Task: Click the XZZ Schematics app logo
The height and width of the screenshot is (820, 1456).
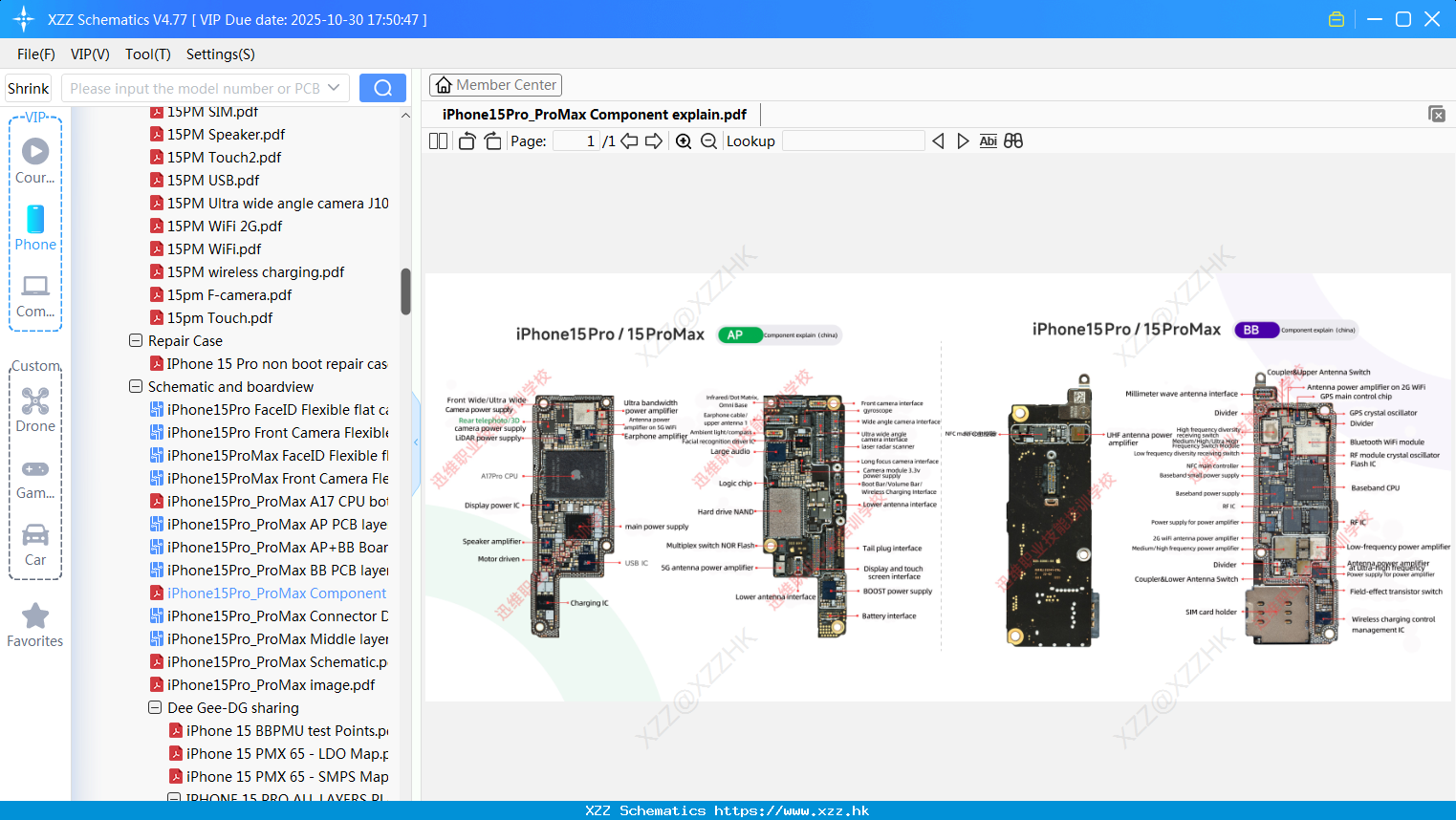Action: click(x=23, y=19)
